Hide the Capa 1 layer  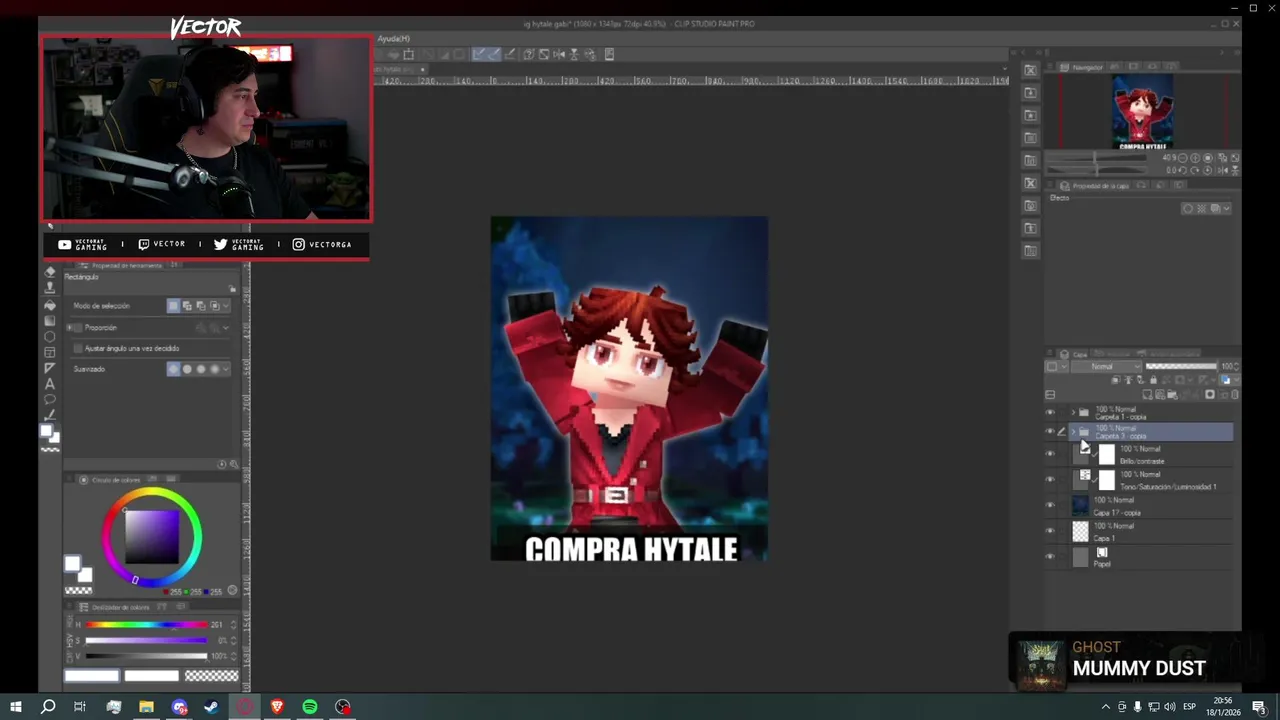click(1050, 531)
